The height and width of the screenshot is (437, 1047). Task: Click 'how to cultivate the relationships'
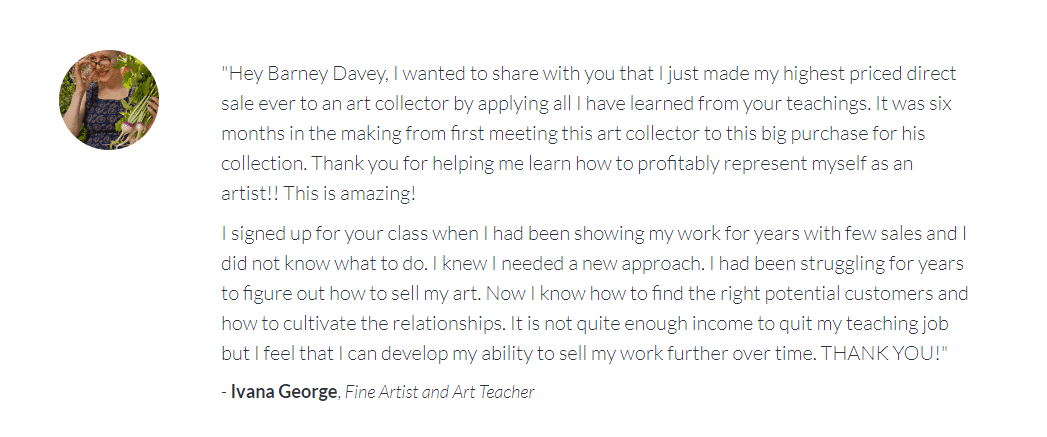point(363,324)
